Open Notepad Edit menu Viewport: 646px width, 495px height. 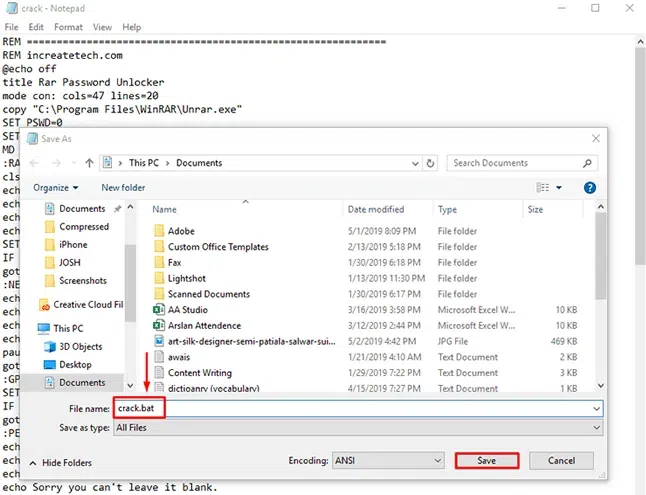pyautogui.click(x=36, y=27)
